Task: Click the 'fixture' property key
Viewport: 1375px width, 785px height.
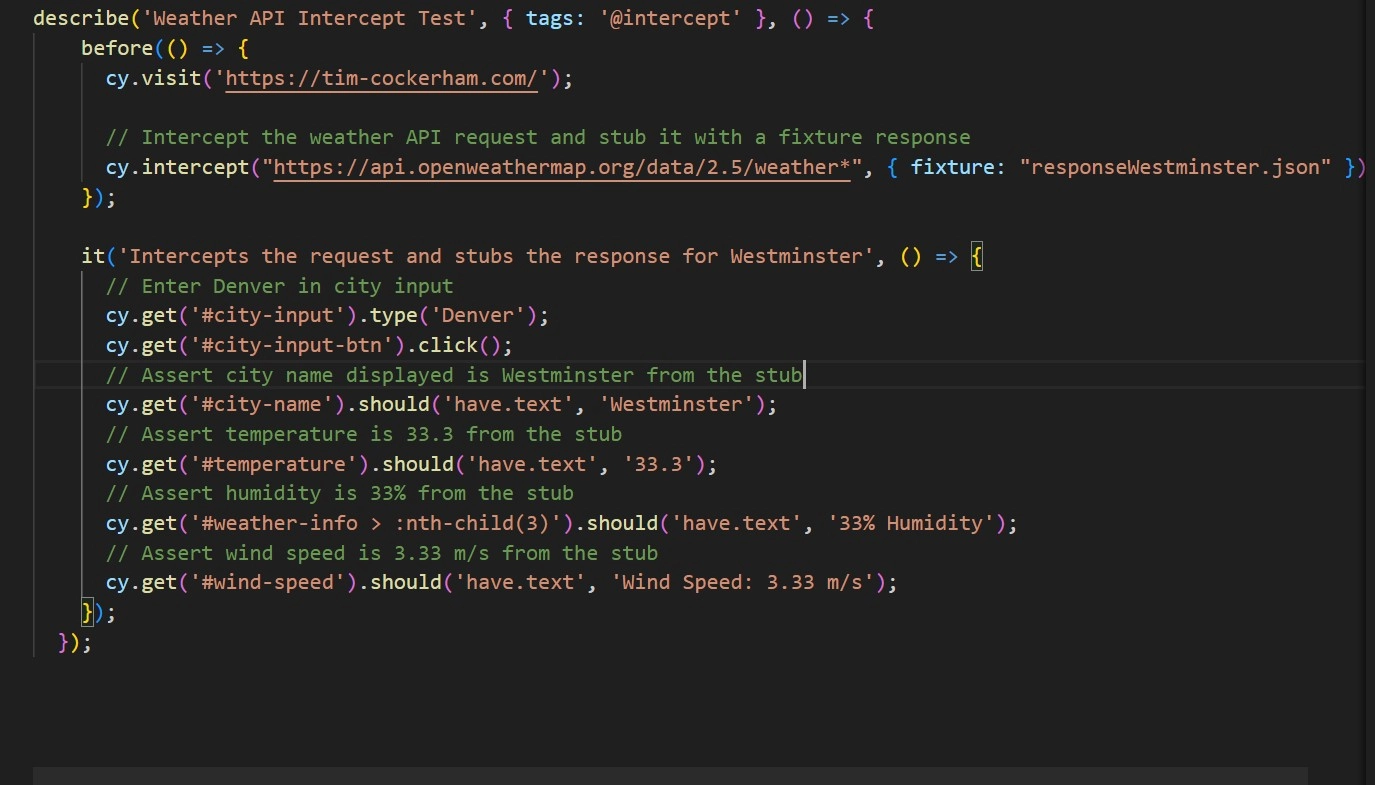Action: [951, 168]
